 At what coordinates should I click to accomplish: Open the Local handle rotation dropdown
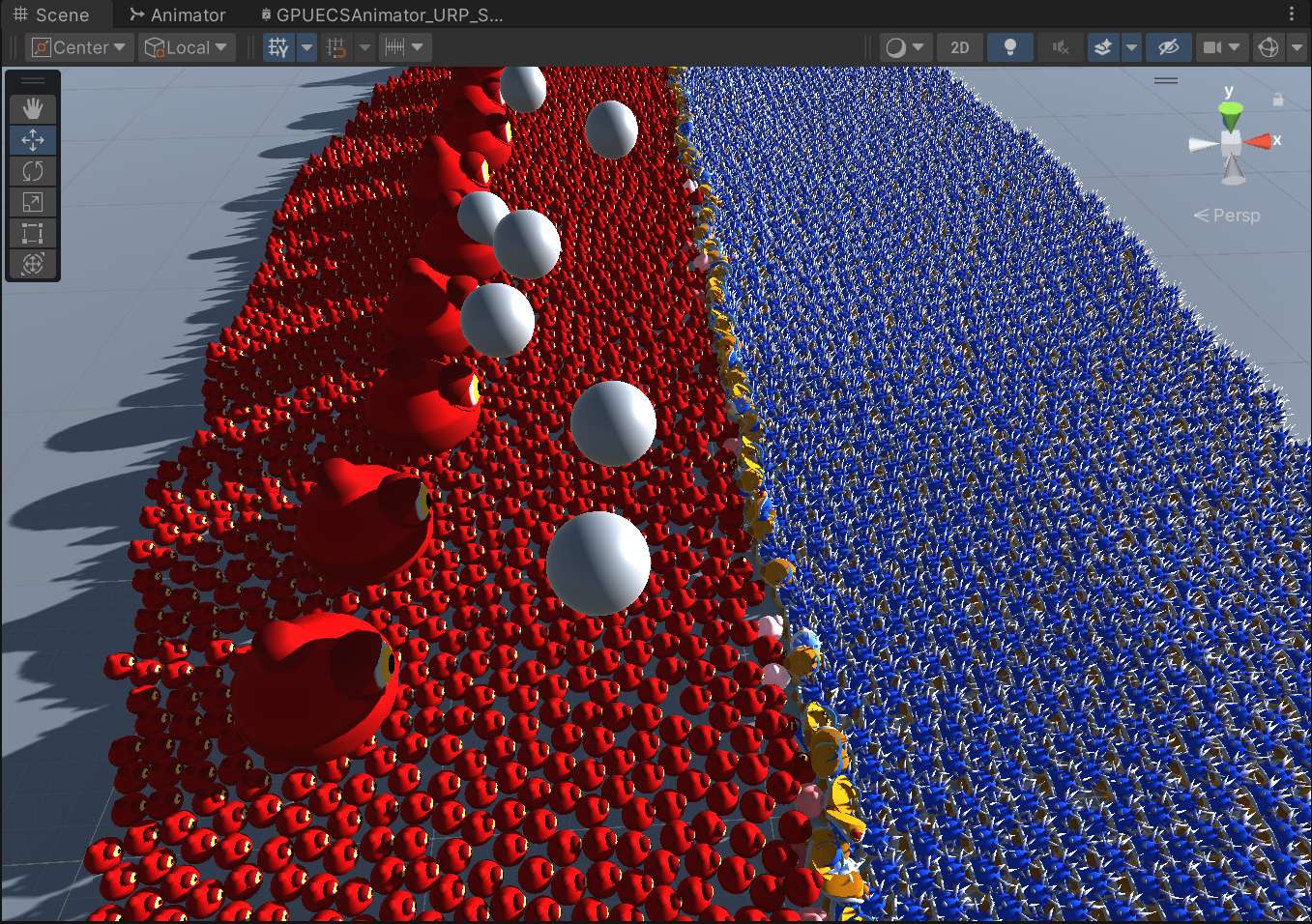(186, 47)
